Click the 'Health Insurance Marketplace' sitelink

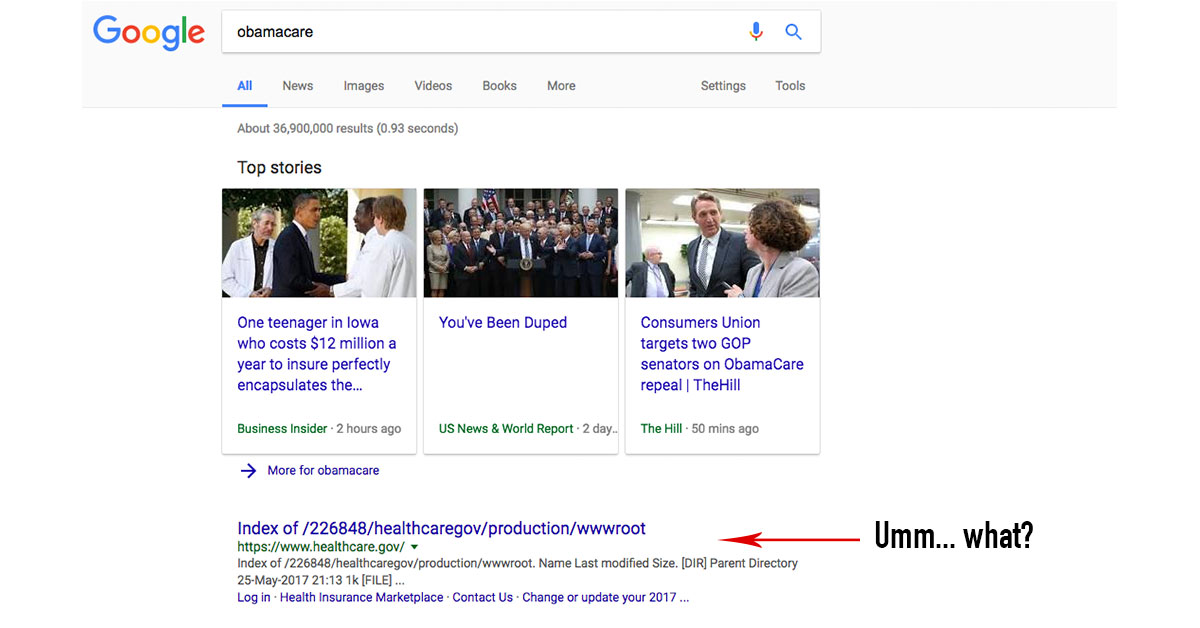(361, 598)
